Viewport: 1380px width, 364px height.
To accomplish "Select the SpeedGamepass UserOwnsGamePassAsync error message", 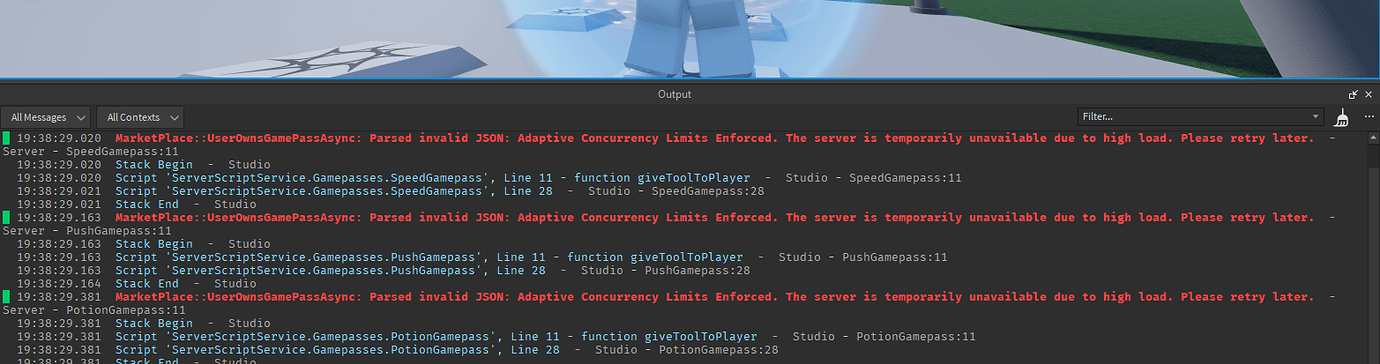I will [715, 138].
